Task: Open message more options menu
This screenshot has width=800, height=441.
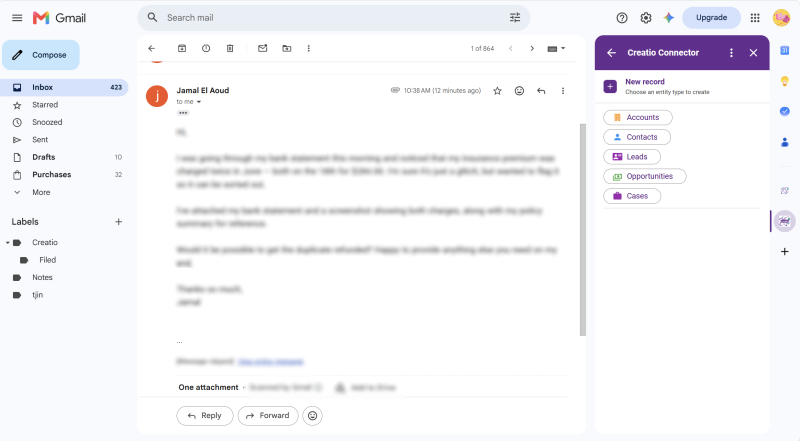Action: [x=563, y=91]
